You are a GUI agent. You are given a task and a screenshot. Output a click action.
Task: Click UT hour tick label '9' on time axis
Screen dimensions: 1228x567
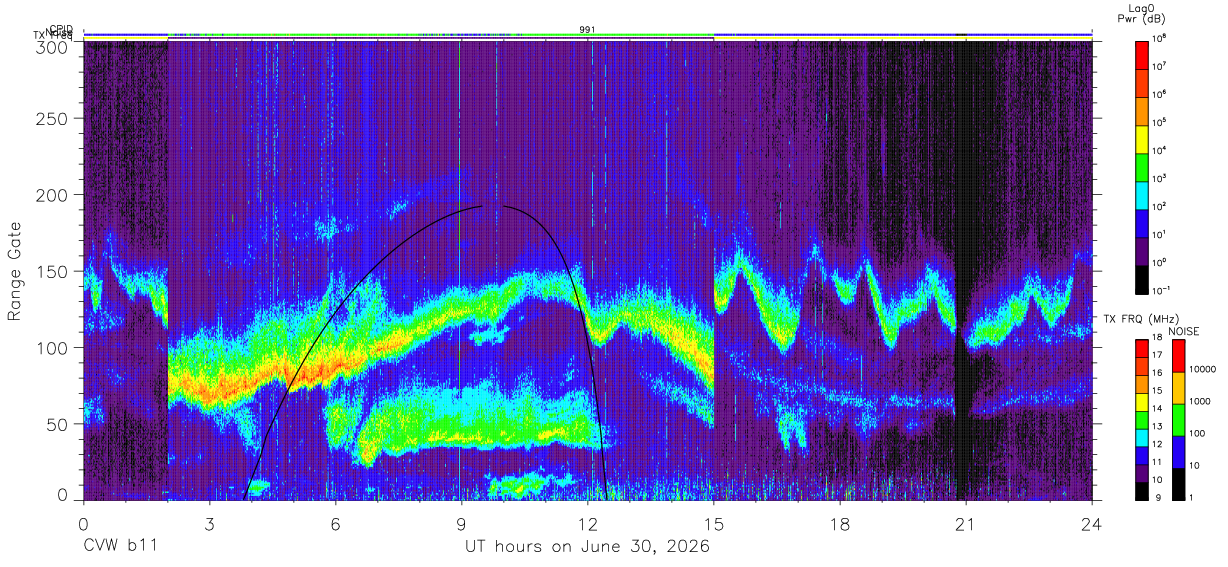click(461, 523)
